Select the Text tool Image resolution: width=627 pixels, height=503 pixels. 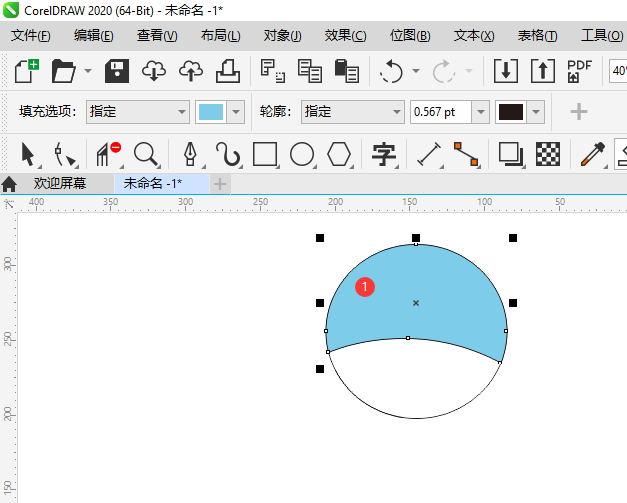(384, 154)
